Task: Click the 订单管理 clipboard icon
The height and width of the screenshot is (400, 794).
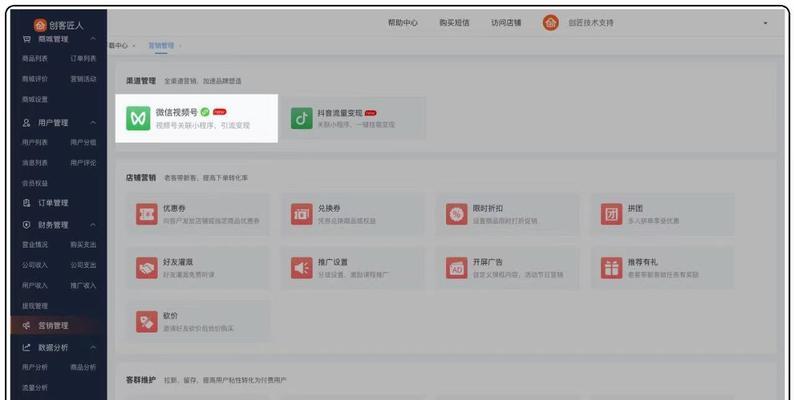Action: click(27, 203)
